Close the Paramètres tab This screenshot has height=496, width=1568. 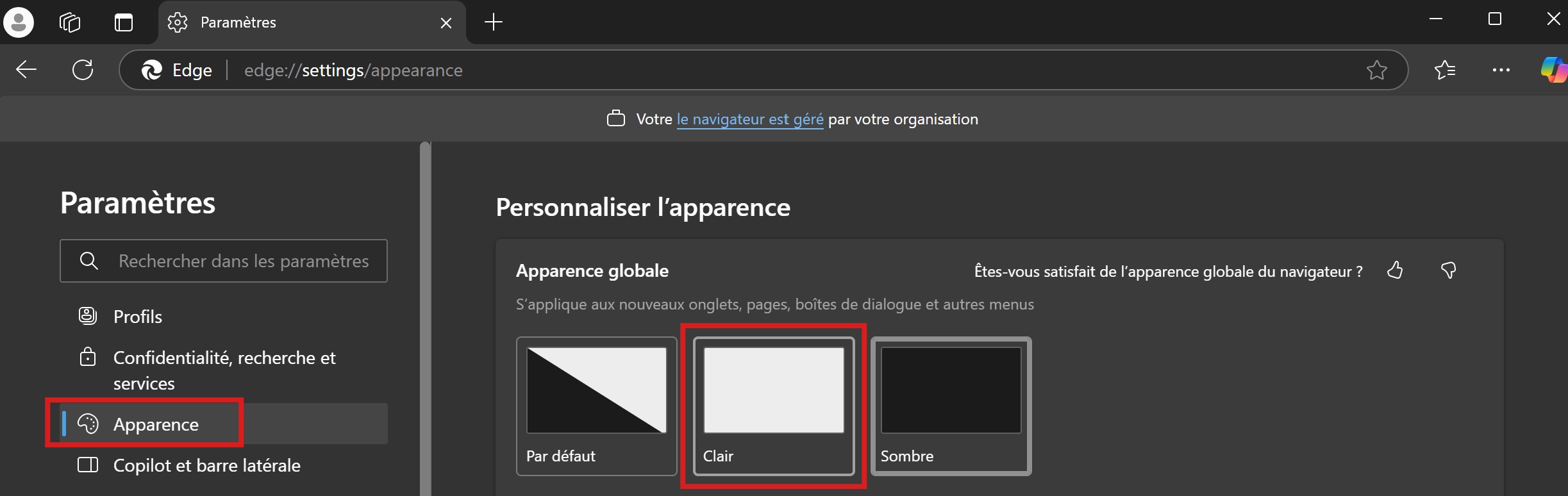pyautogui.click(x=446, y=23)
